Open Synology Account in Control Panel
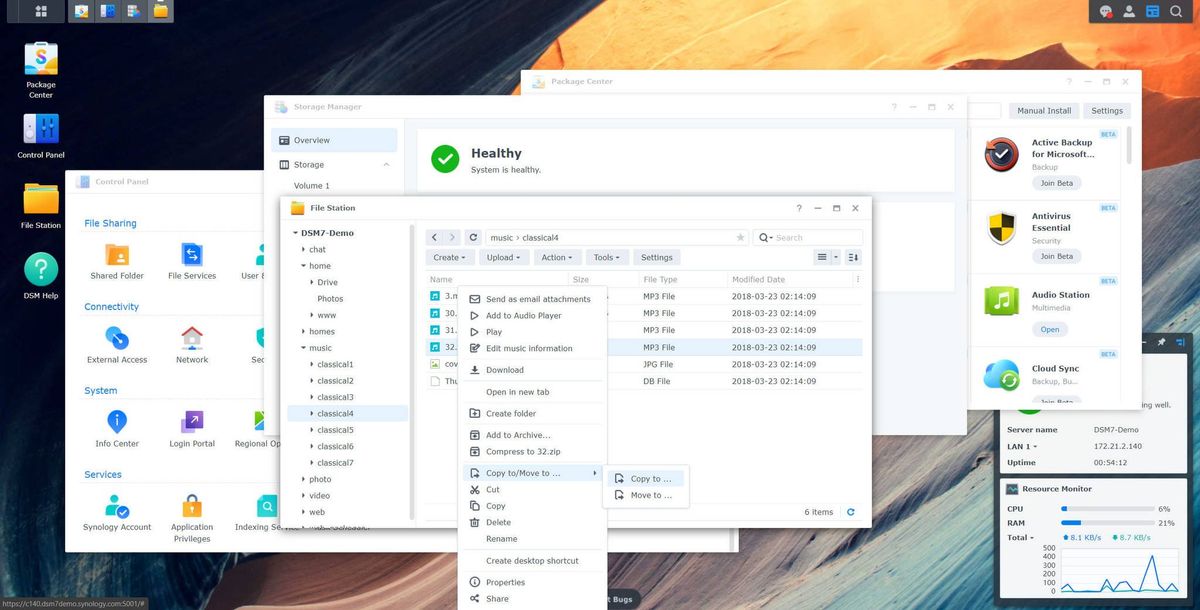Viewport: 1200px width, 610px height. pos(117,513)
